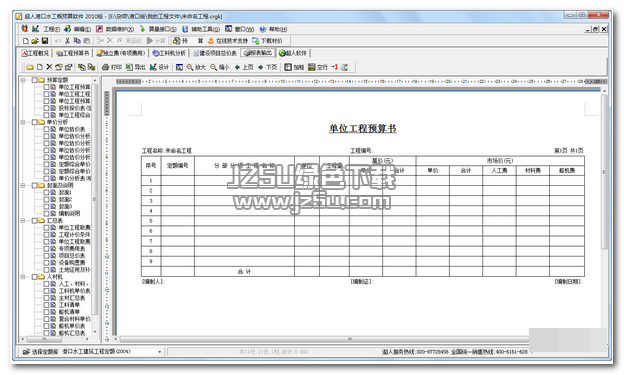Click the 在线技术支持 online support button
The width and height of the screenshot is (624, 375).
(x=228, y=41)
